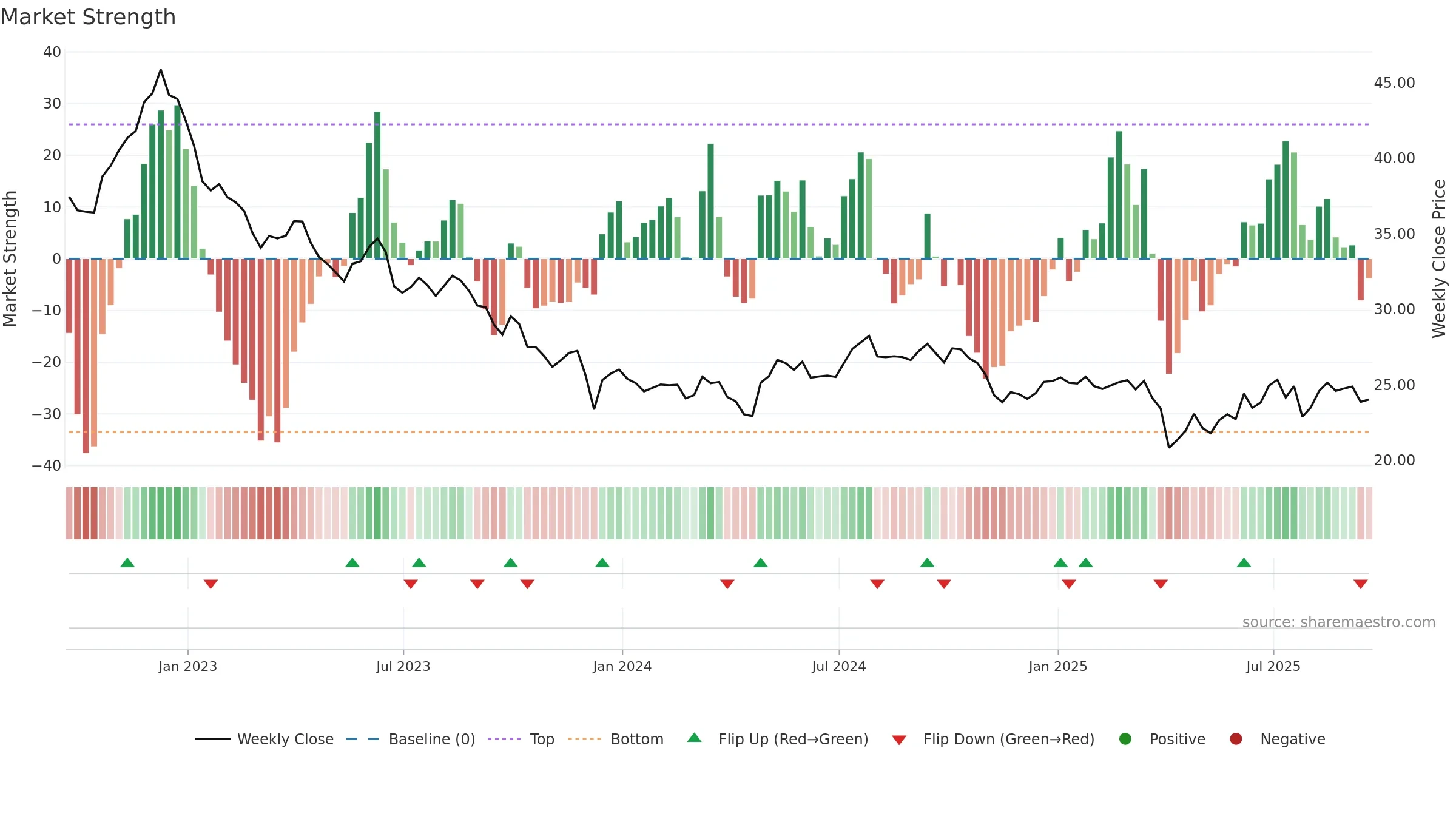The width and height of the screenshot is (1456, 819).
Task: Click the 40 tick on the left axis
Action: (x=52, y=52)
